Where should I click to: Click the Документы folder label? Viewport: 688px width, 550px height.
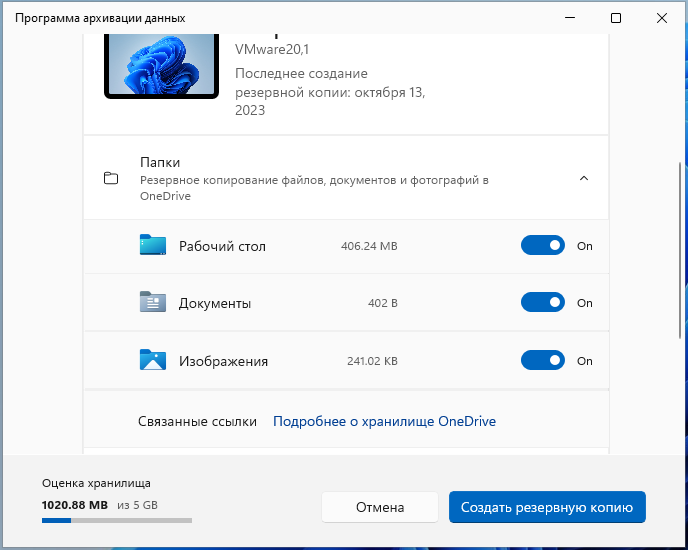(215, 303)
